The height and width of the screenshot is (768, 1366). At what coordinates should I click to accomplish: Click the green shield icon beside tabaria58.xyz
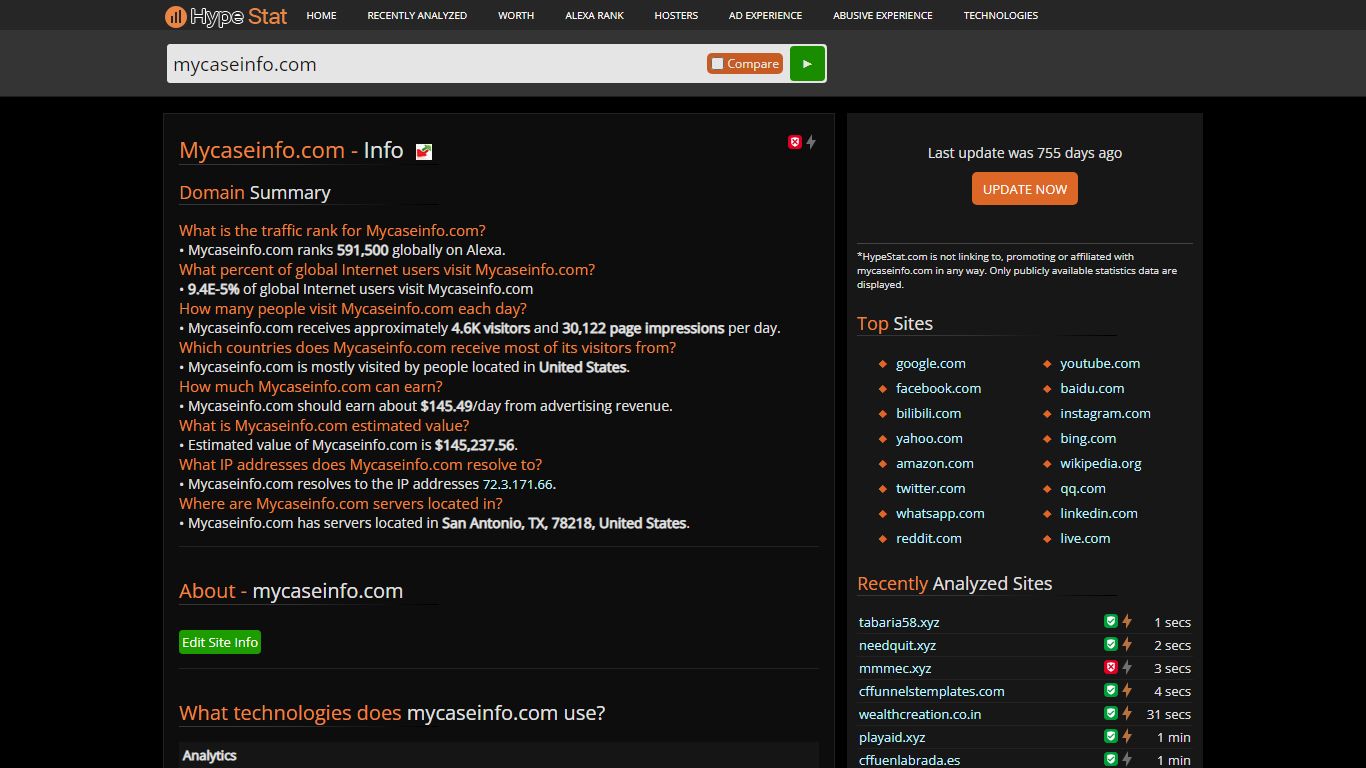pyautogui.click(x=1110, y=620)
